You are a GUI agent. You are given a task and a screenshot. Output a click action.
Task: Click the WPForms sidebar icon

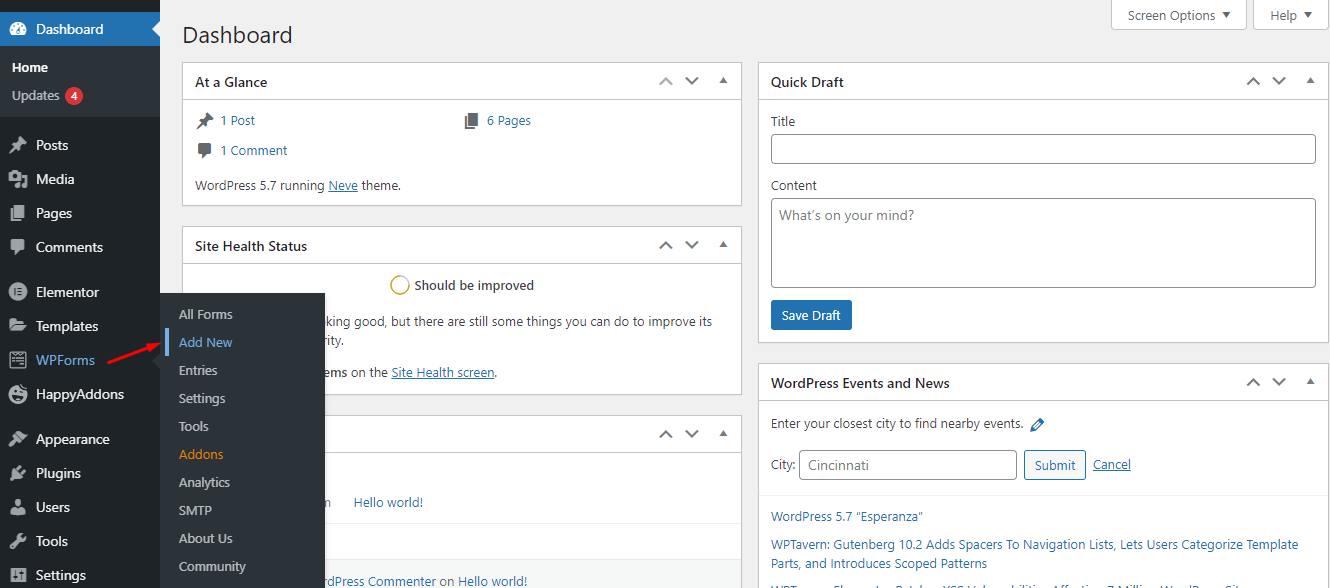18,360
